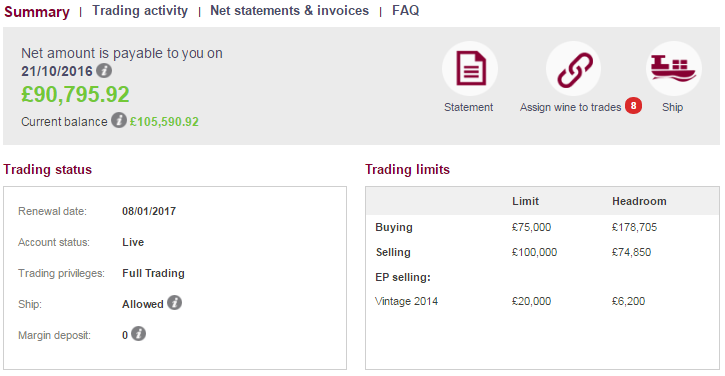Click the Vintage 2014 row

coord(542,301)
